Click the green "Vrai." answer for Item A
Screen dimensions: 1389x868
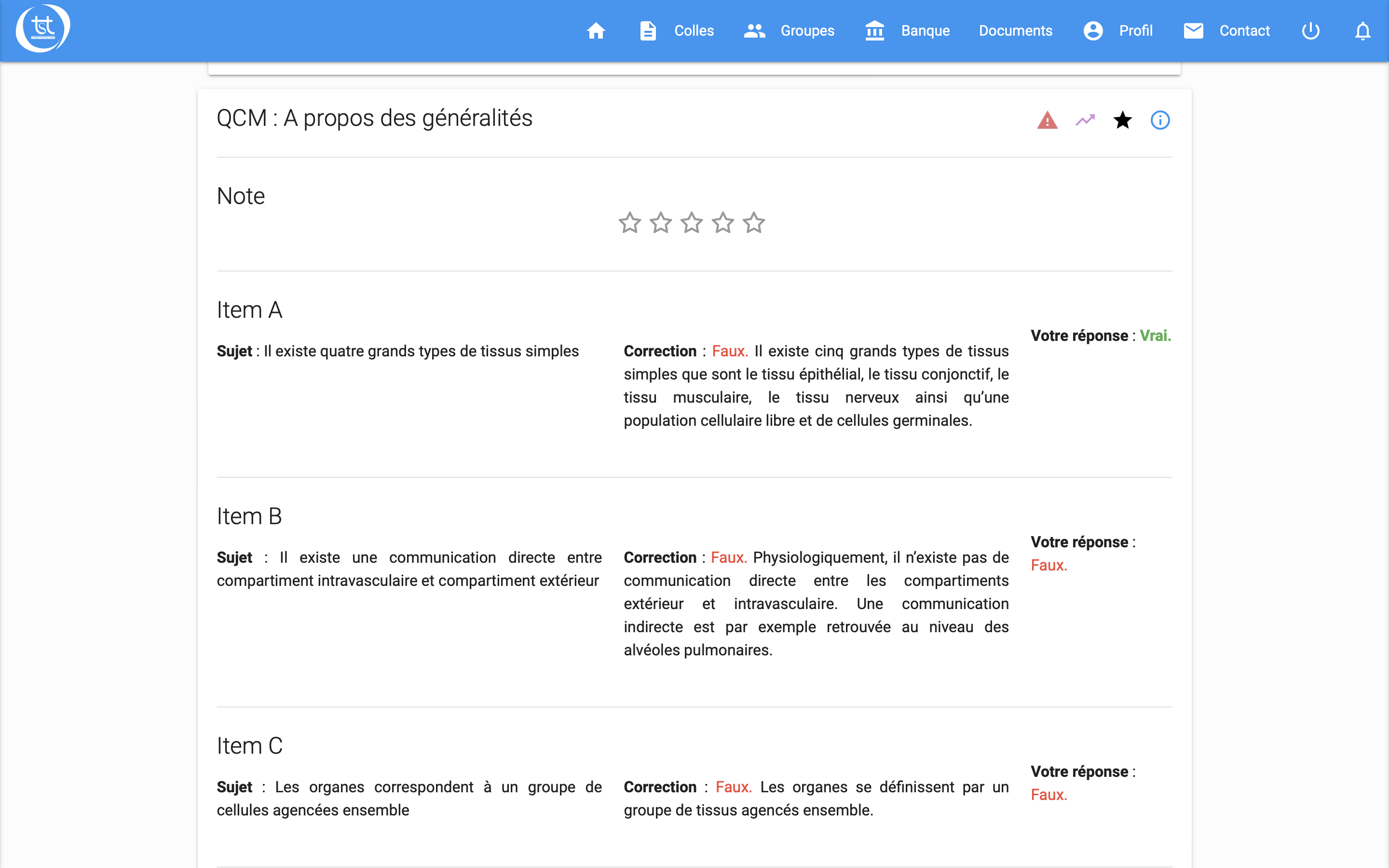(x=1155, y=336)
